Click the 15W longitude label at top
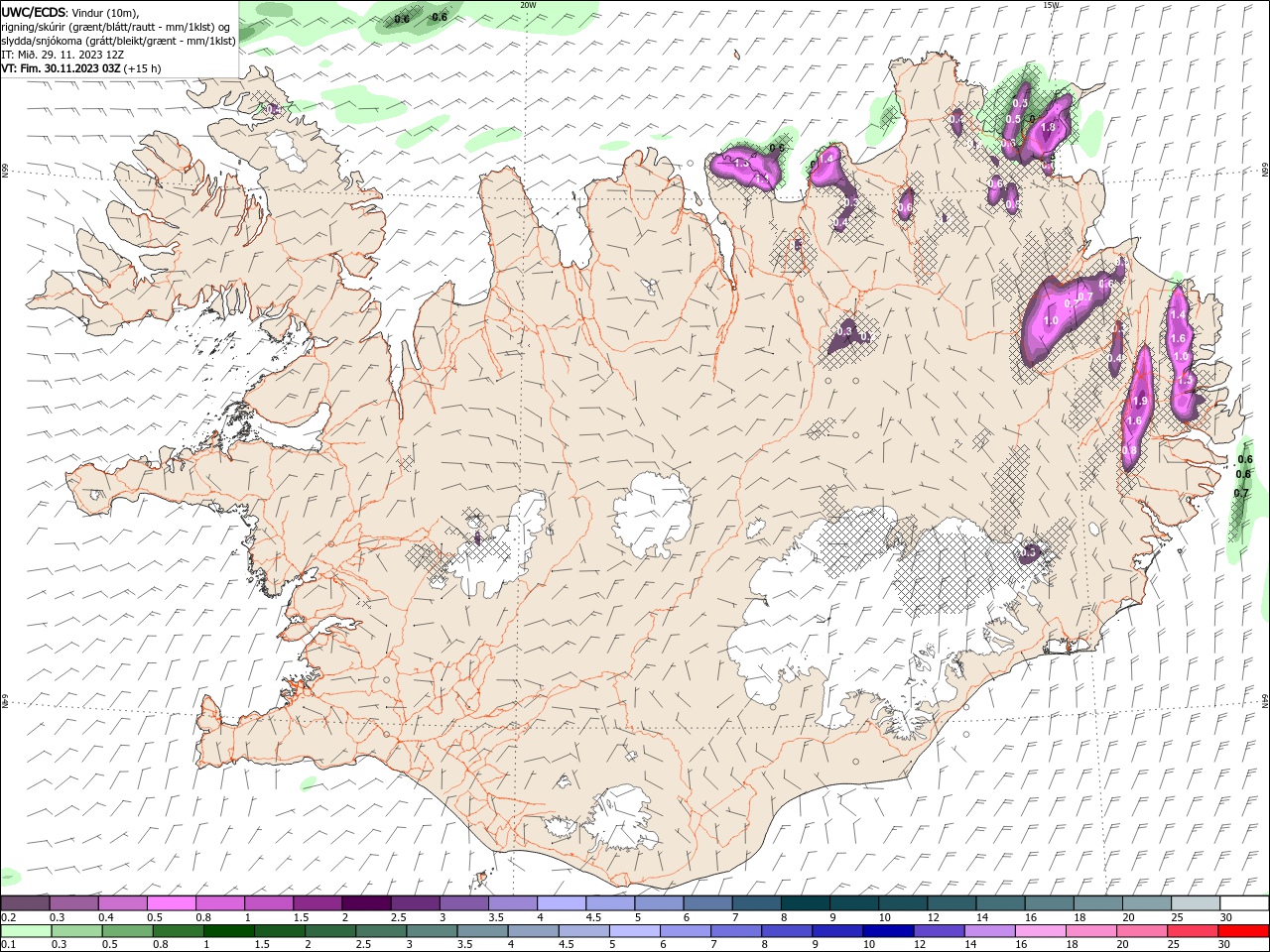Image resolution: width=1270 pixels, height=952 pixels. (1051, 5)
